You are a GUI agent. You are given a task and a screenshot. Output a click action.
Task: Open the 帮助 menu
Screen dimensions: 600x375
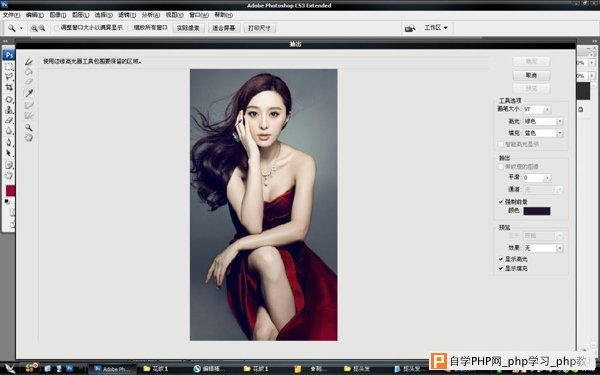pos(223,15)
